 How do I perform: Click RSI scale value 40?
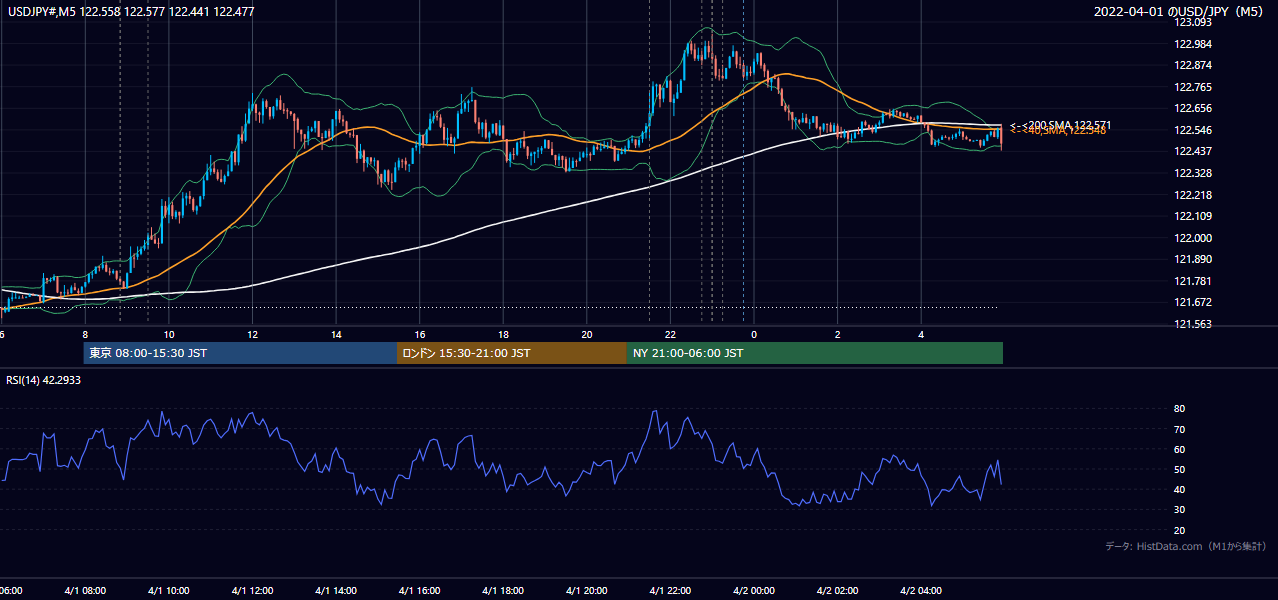coord(1179,490)
